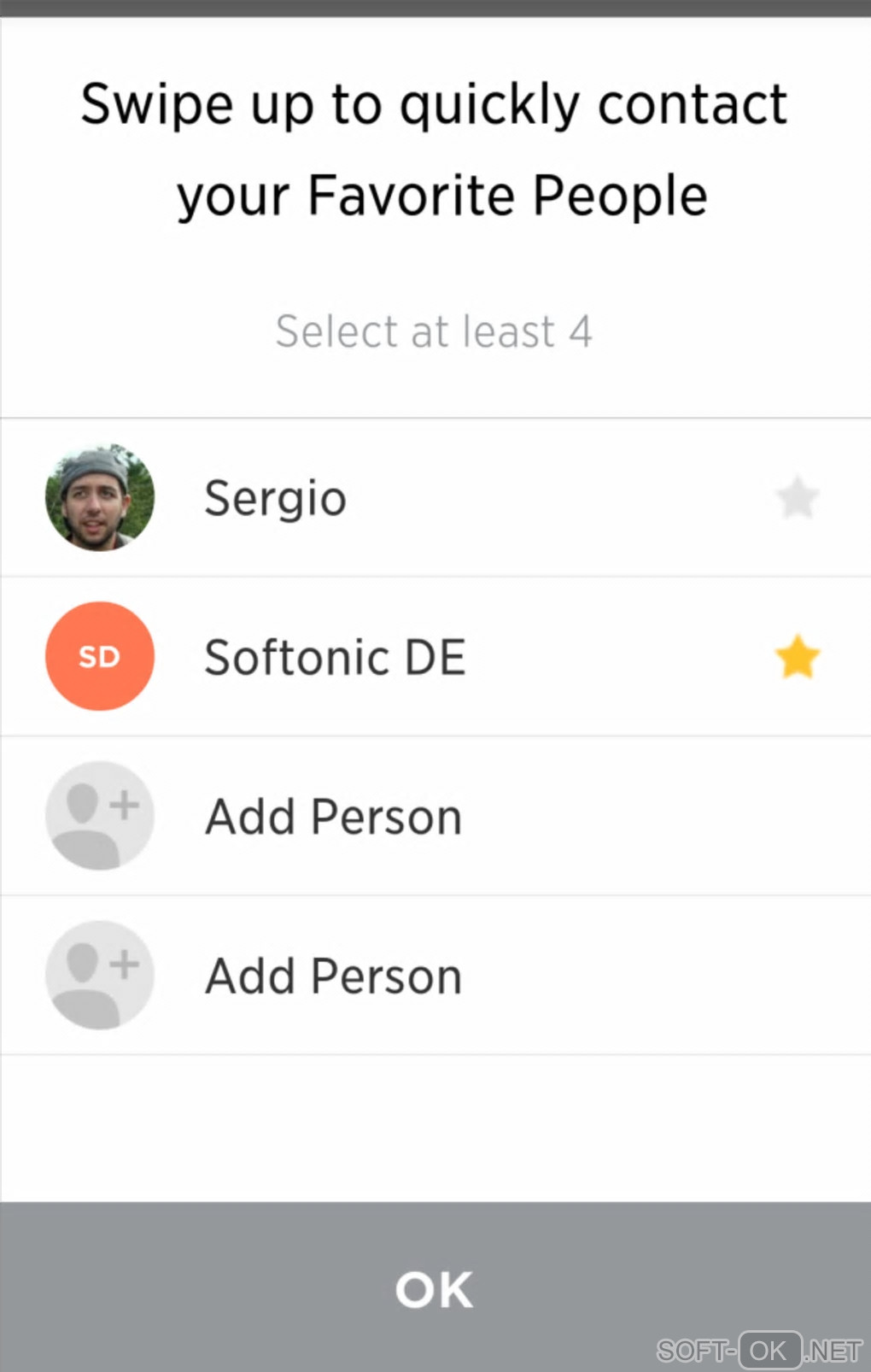The width and height of the screenshot is (871, 1372).
Task: Tap the last Add Person label in list
Action: pos(334,976)
